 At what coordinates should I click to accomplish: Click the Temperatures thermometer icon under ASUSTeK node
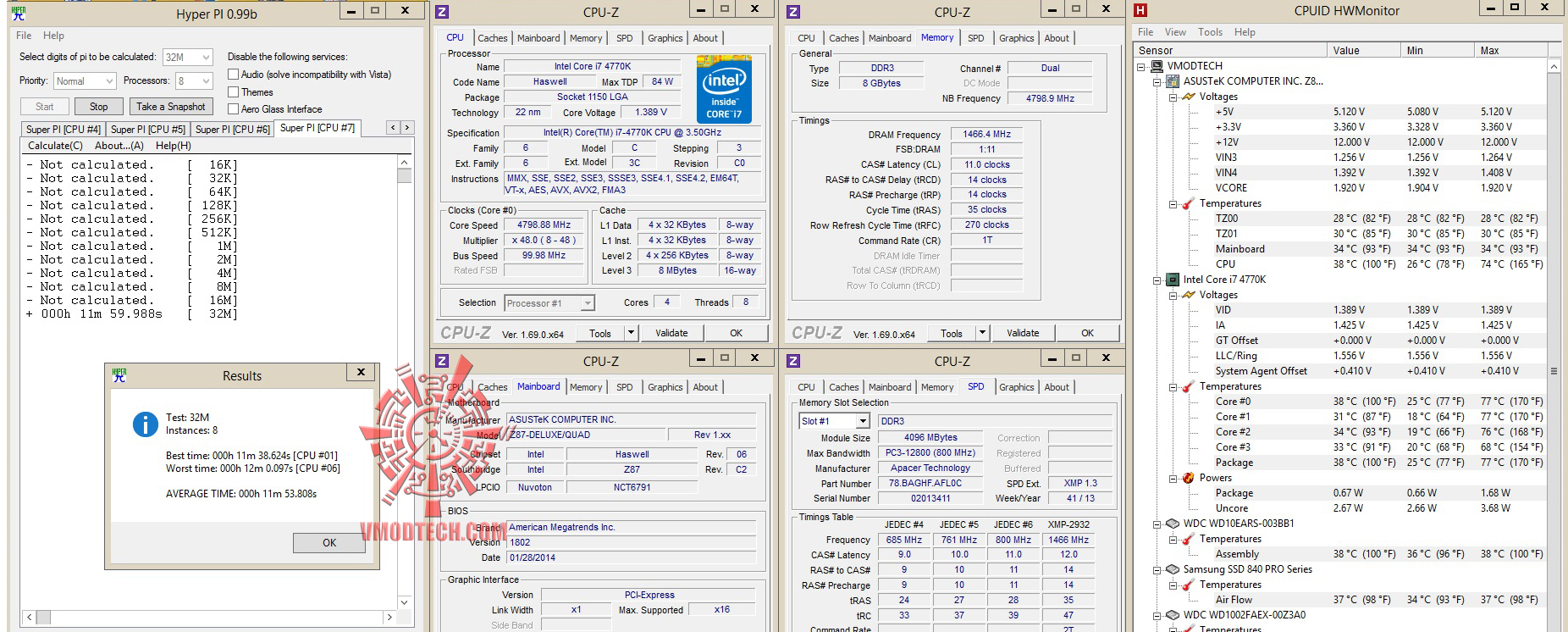point(1188,203)
